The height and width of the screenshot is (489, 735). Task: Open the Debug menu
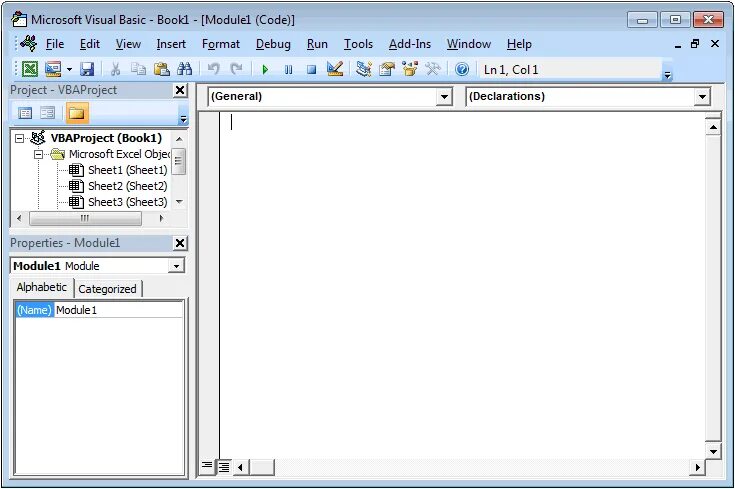click(x=273, y=44)
